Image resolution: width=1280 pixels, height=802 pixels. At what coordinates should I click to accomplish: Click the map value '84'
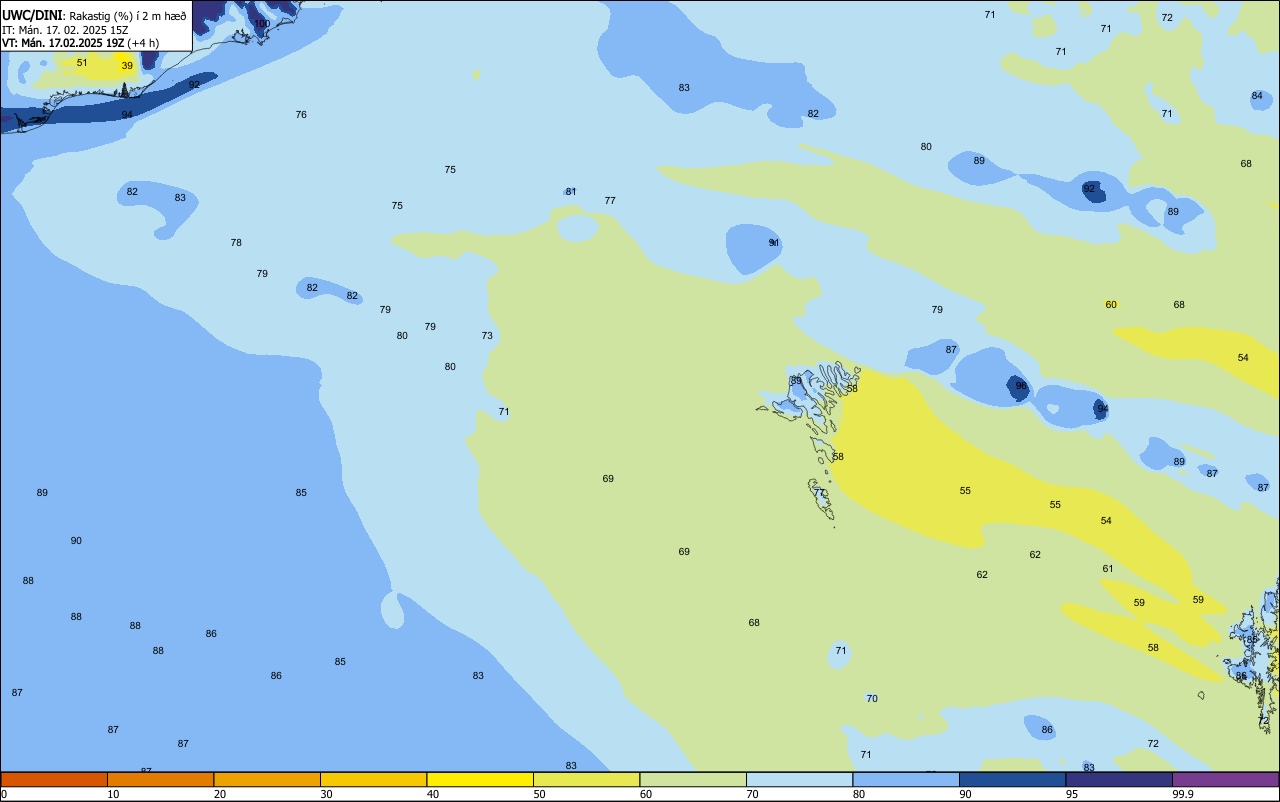(x=1257, y=96)
